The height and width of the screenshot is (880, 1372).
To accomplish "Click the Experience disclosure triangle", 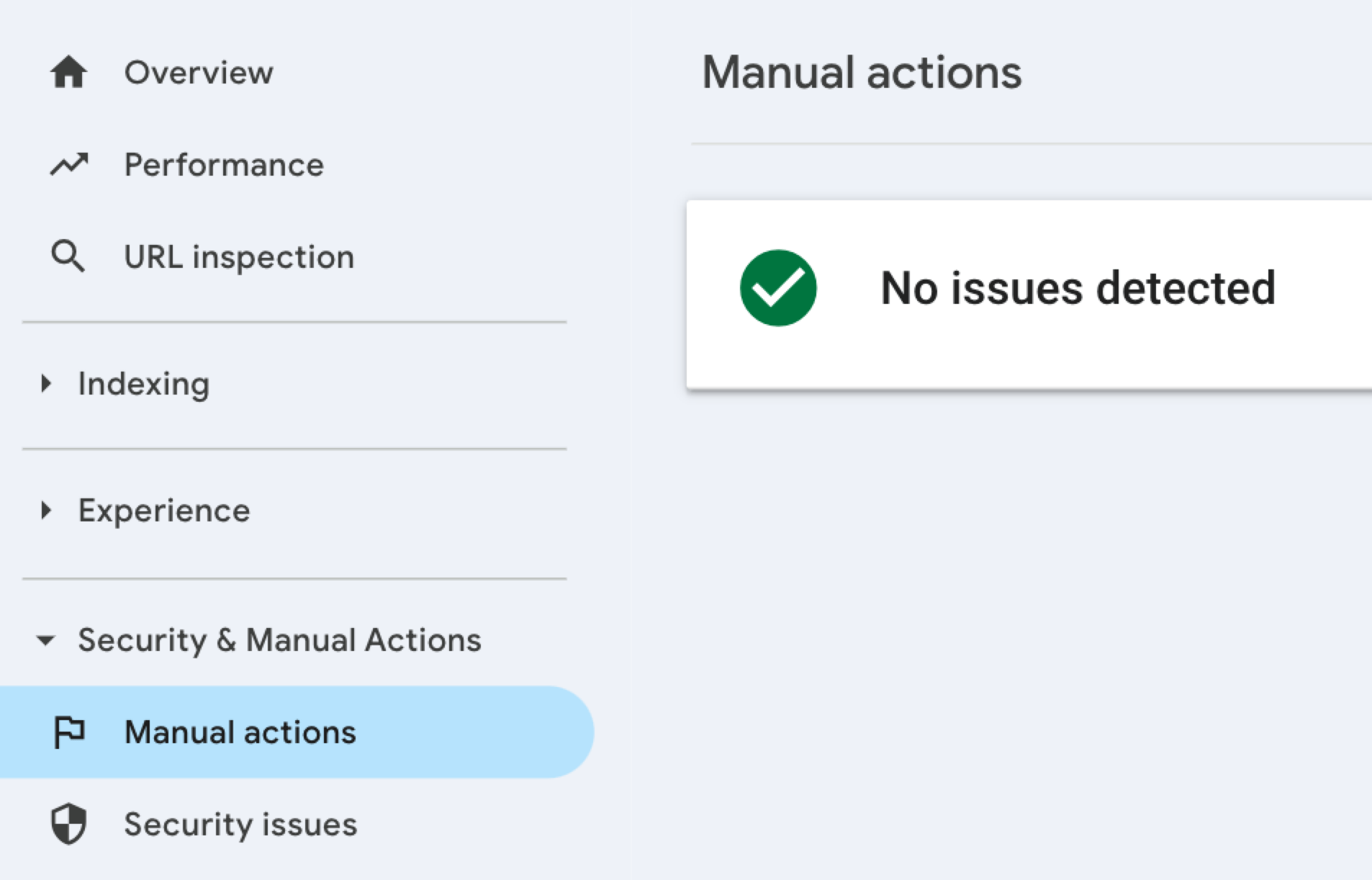I will pyautogui.click(x=46, y=511).
